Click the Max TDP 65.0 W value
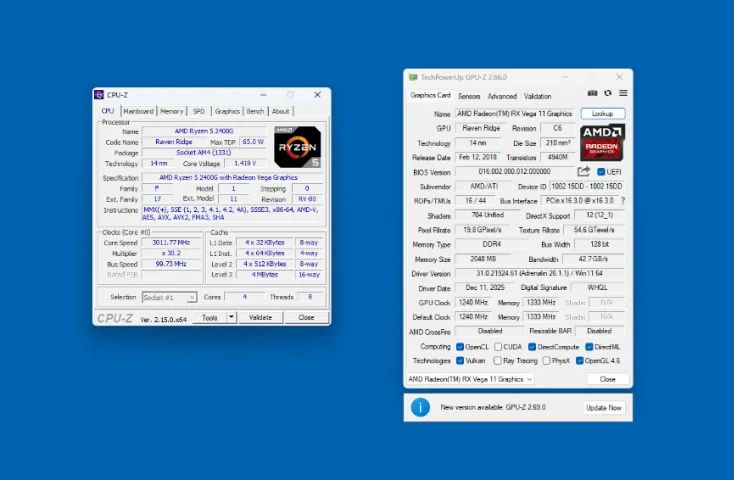The height and width of the screenshot is (480, 734). click(253, 141)
